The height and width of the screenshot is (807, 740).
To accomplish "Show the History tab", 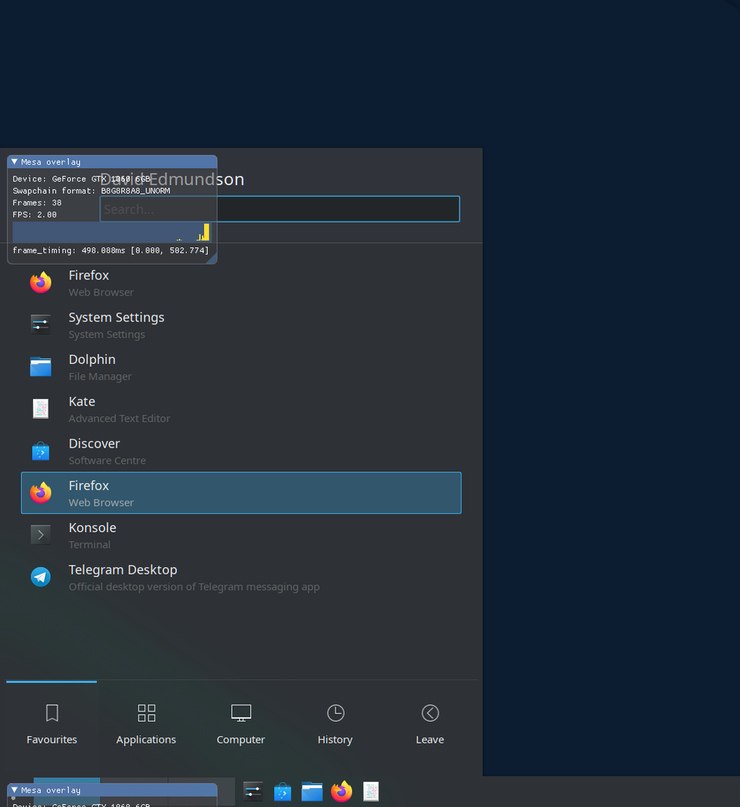I will (x=335, y=725).
